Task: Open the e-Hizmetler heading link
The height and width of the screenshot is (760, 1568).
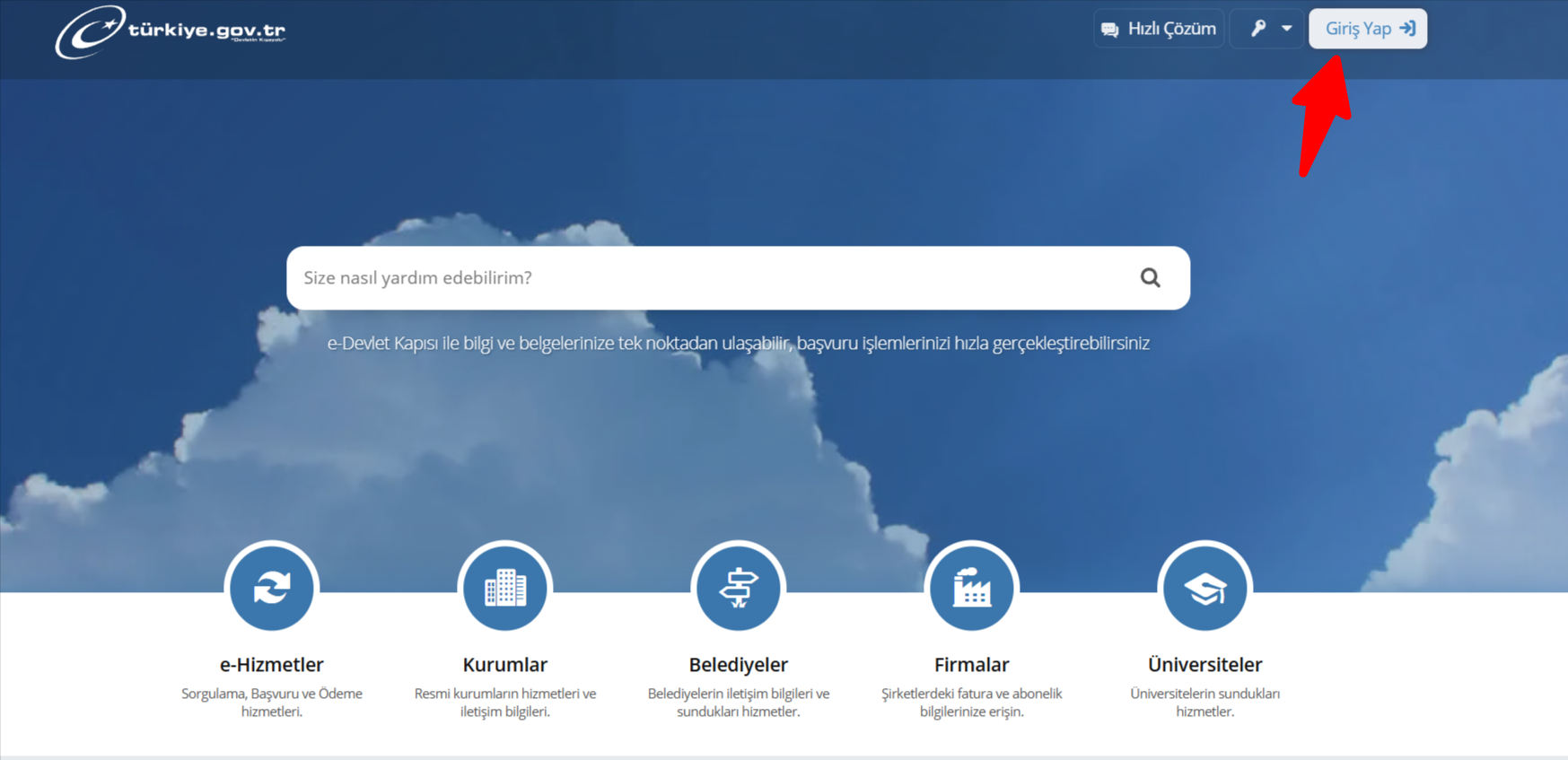Action: pos(272,665)
